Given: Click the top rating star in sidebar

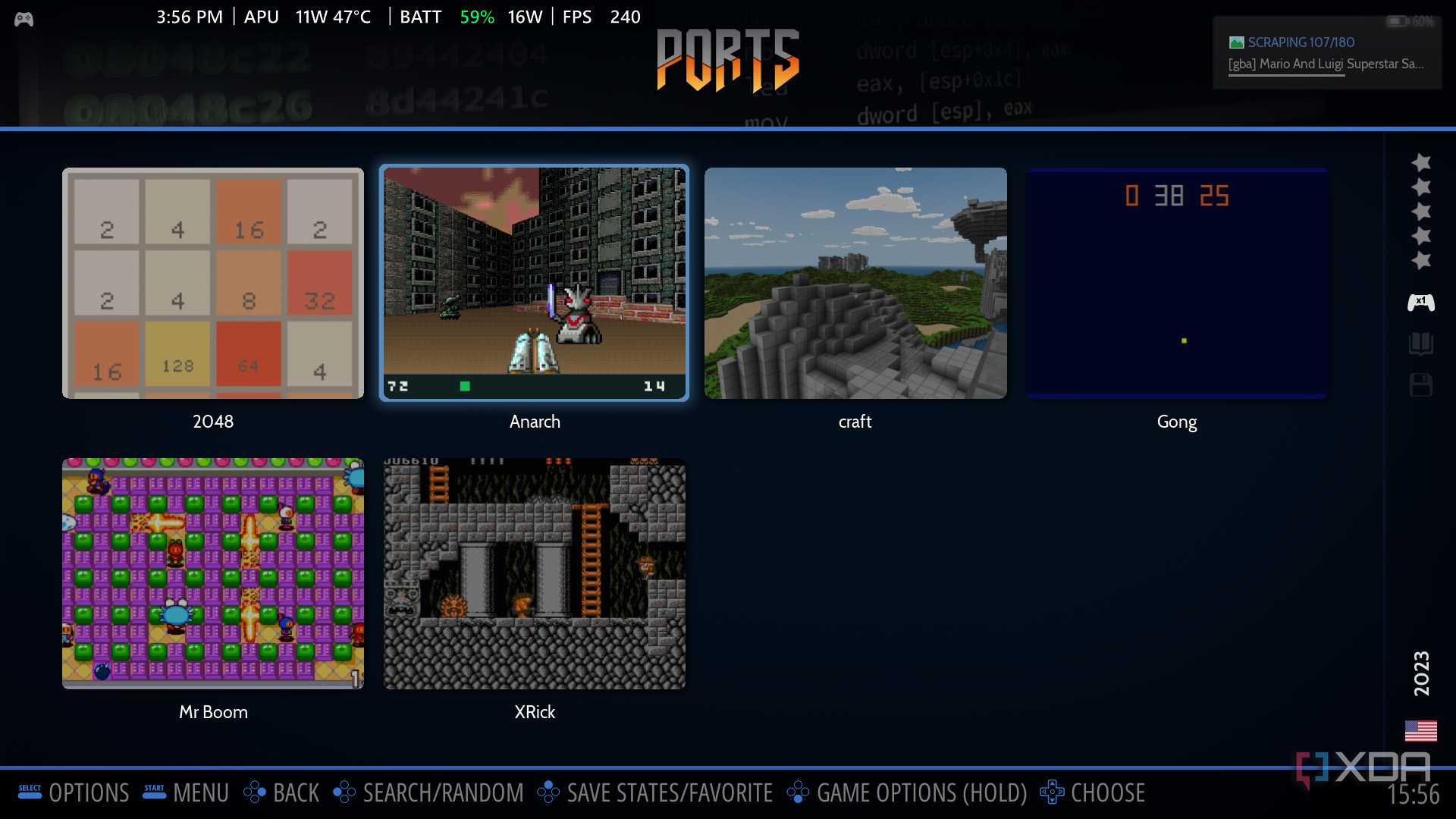Looking at the screenshot, I should 1420,162.
